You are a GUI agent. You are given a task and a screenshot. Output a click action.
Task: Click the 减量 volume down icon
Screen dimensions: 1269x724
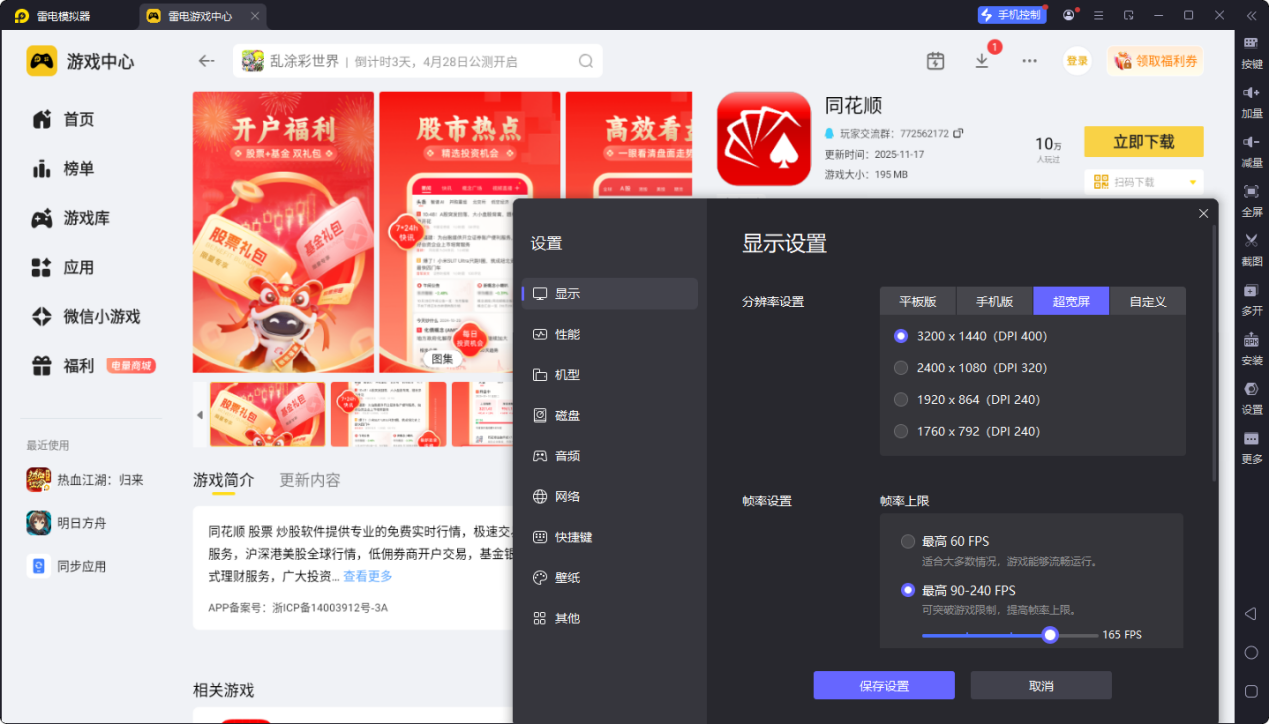pyautogui.click(x=1251, y=141)
